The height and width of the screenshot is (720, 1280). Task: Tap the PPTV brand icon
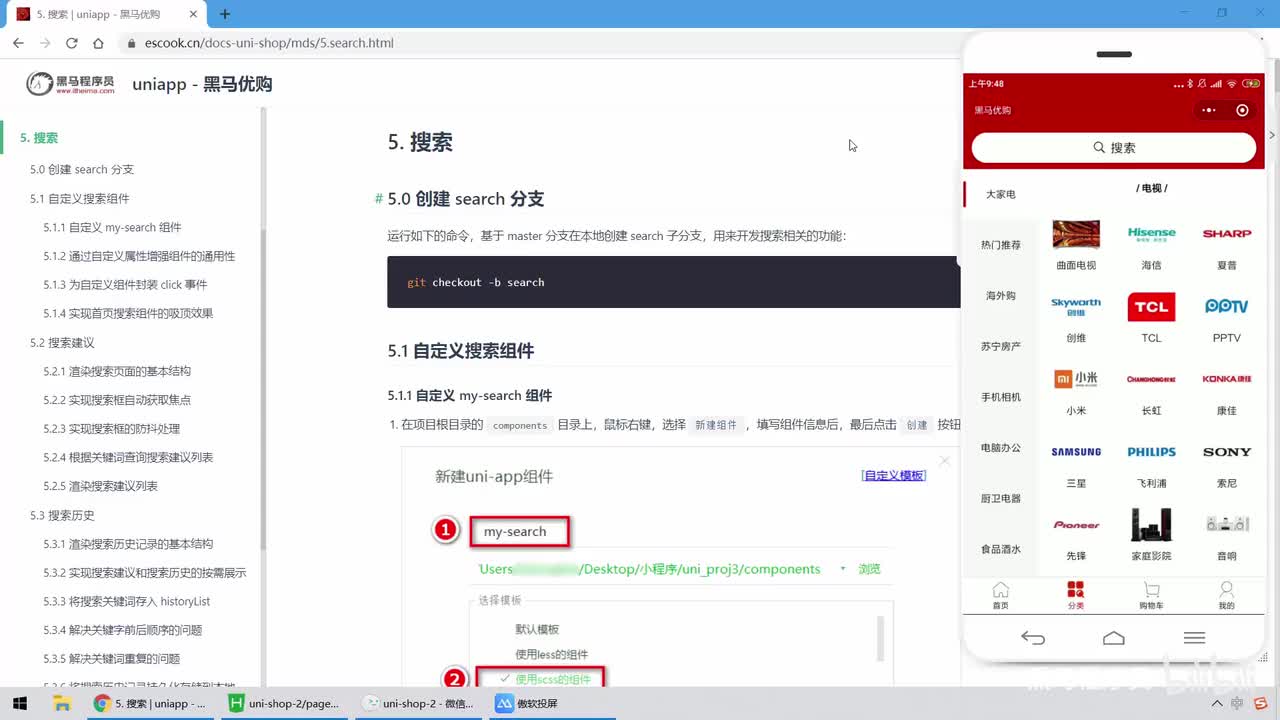pyautogui.click(x=1227, y=307)
